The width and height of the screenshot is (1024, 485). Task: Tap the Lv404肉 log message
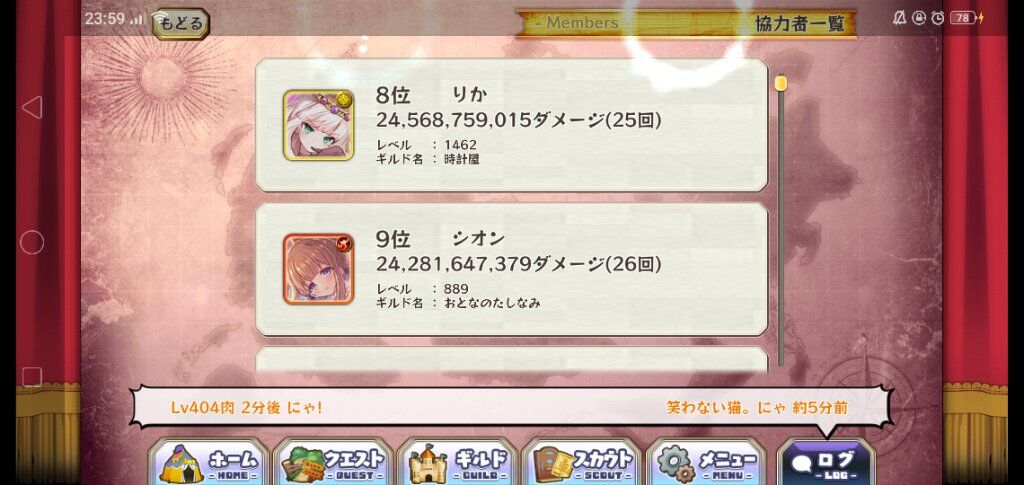pyautogui.click(x=246, y=408)
